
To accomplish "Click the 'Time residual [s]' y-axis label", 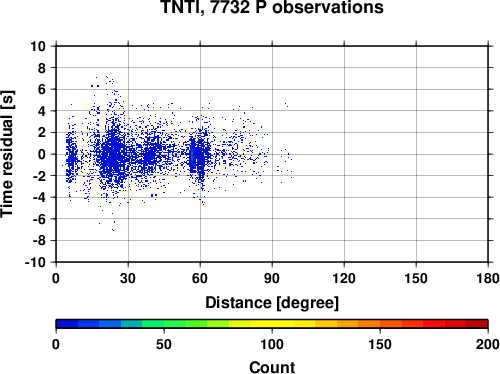I will (7, 154).
